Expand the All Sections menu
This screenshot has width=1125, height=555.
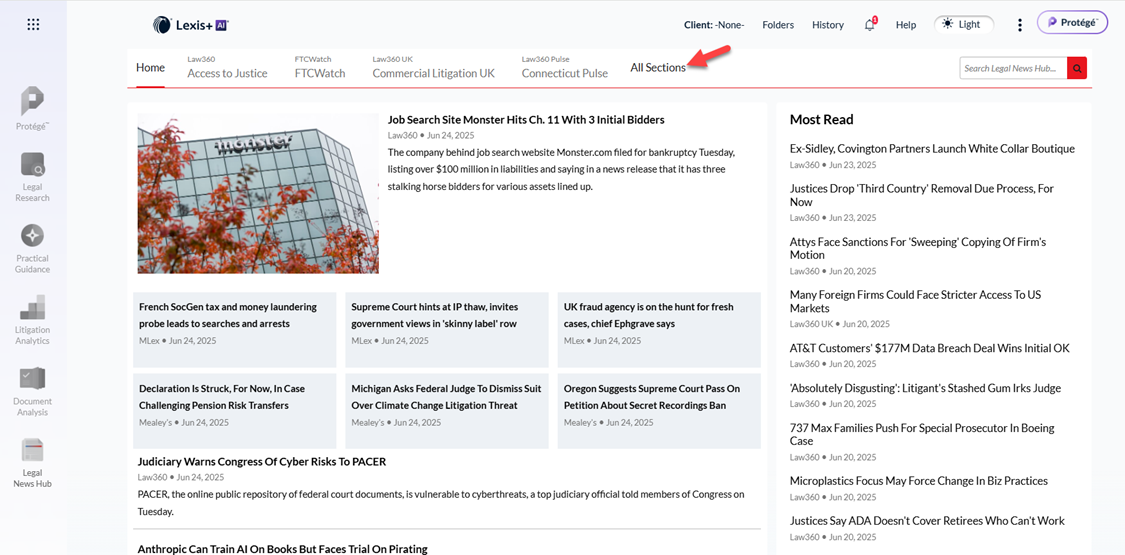[657, 68]
